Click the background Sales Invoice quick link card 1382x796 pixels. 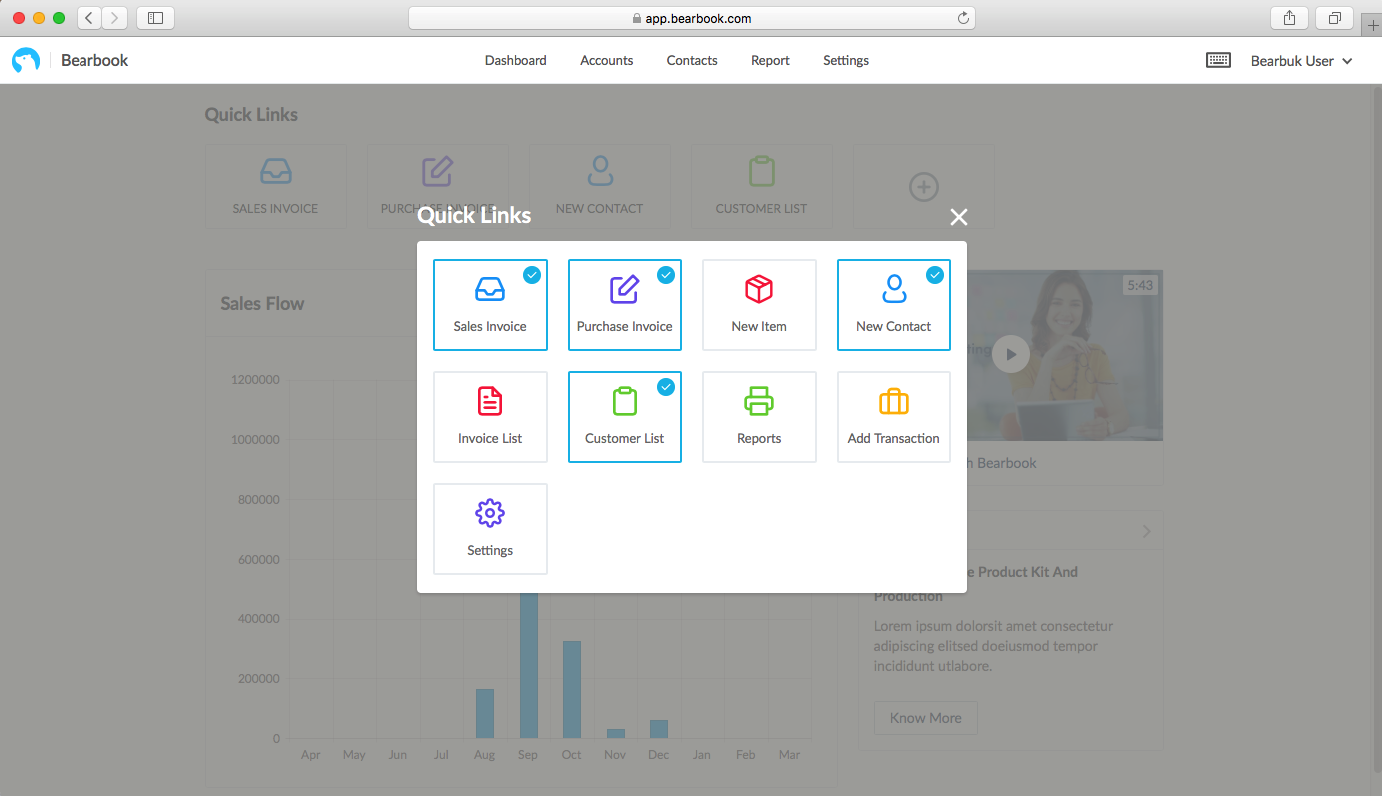[276, 185]
